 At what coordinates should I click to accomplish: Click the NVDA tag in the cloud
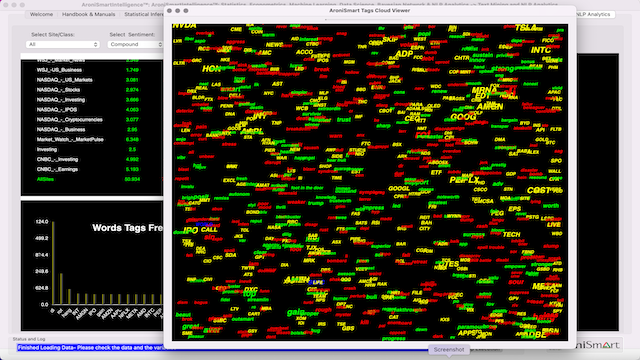(184, 26)
